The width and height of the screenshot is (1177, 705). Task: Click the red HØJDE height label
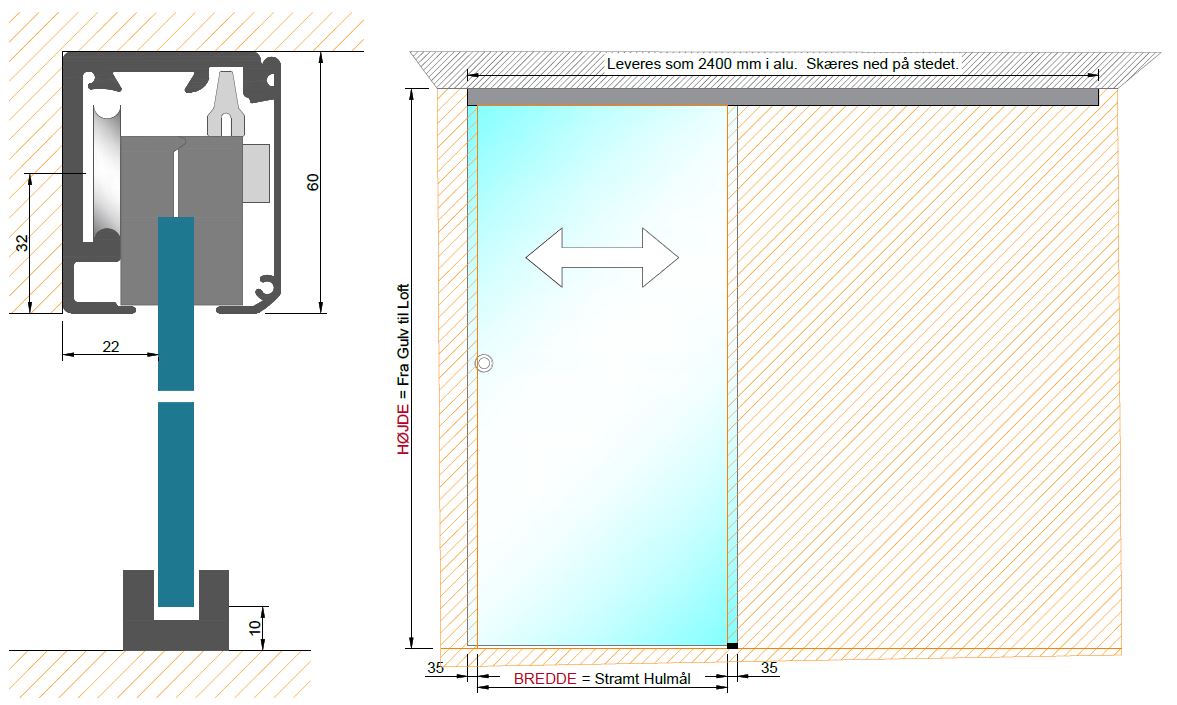404,429
